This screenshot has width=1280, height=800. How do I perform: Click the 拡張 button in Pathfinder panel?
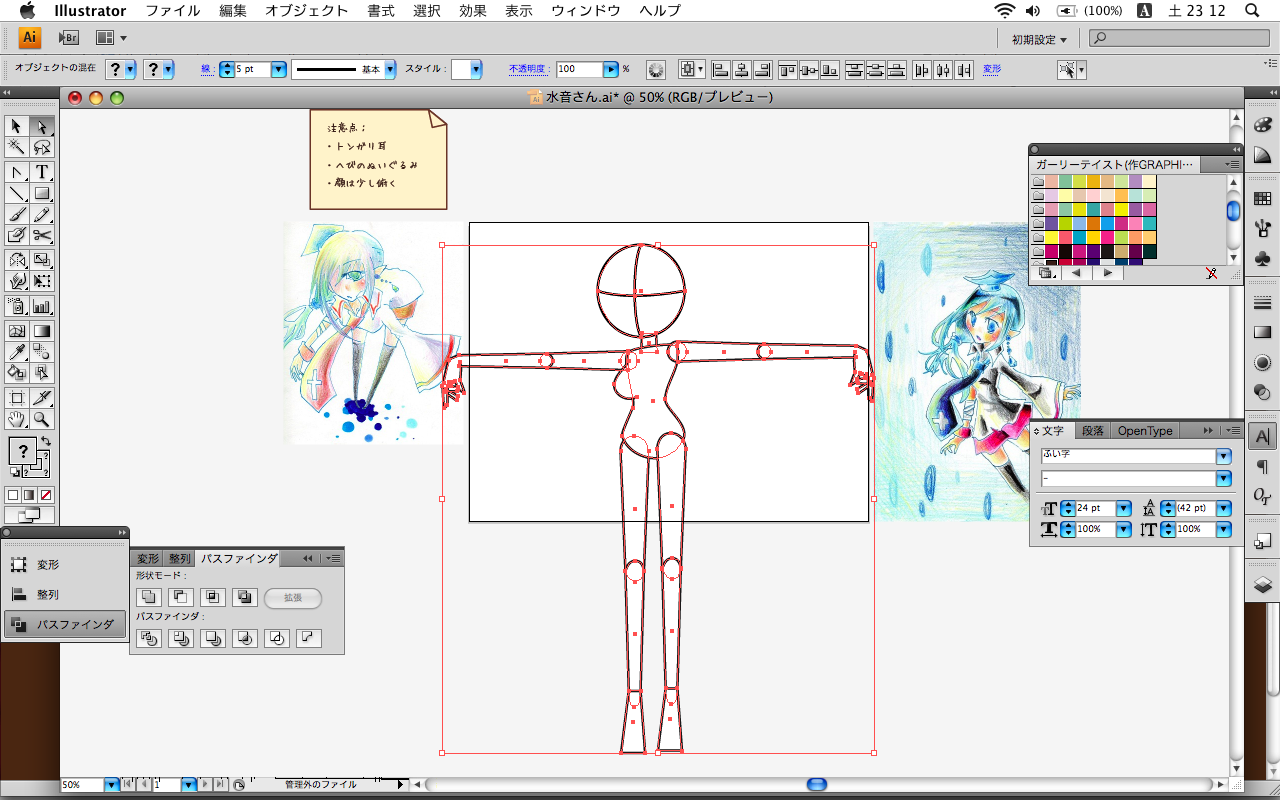click(293, 598)
